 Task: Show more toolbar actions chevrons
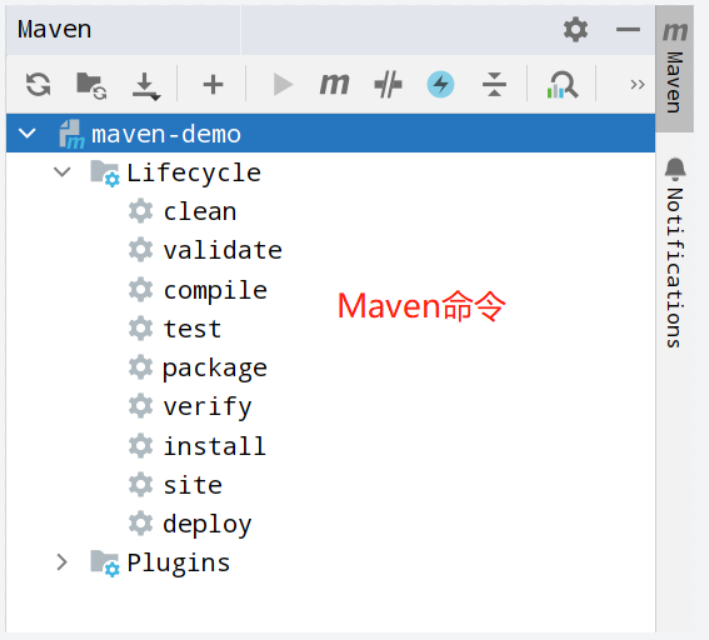tap(637, 85)
